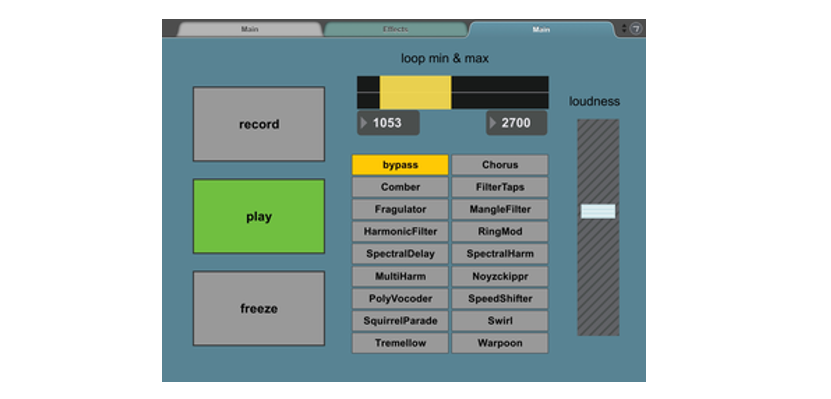Image resolution: width=831 pixels, height=399 pixels.
Task: Click the circular icon beside the tabs
Action: (636, 29)
